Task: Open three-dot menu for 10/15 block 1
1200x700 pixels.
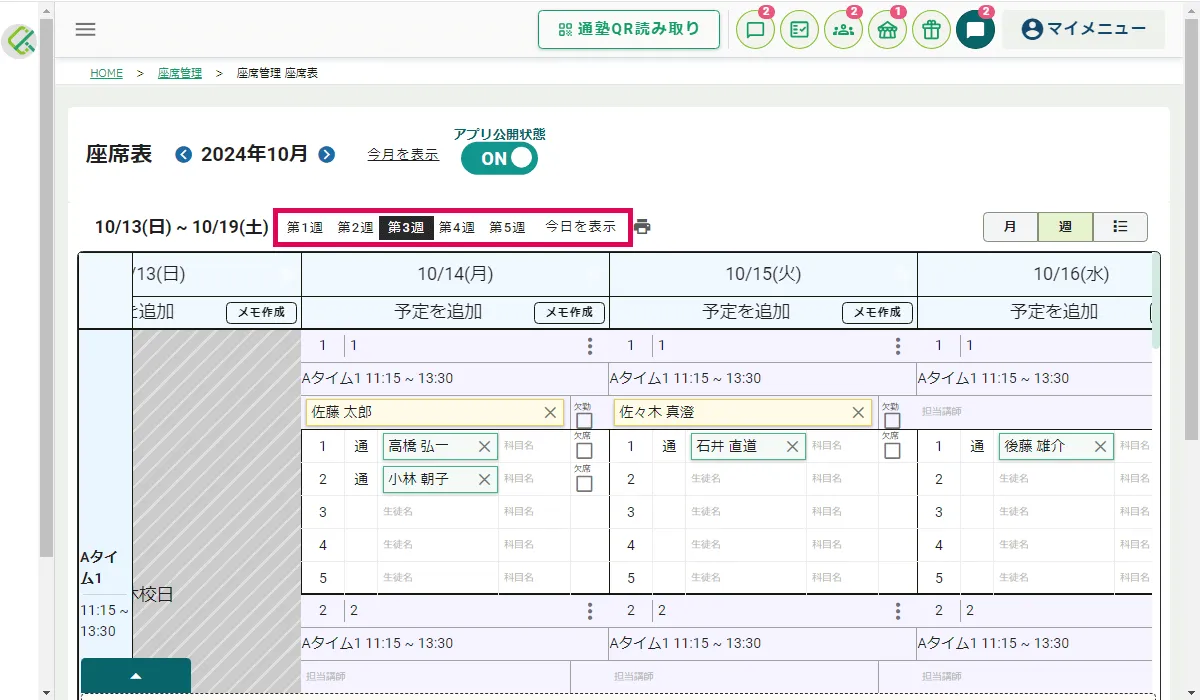Action: tap(898, 346)
